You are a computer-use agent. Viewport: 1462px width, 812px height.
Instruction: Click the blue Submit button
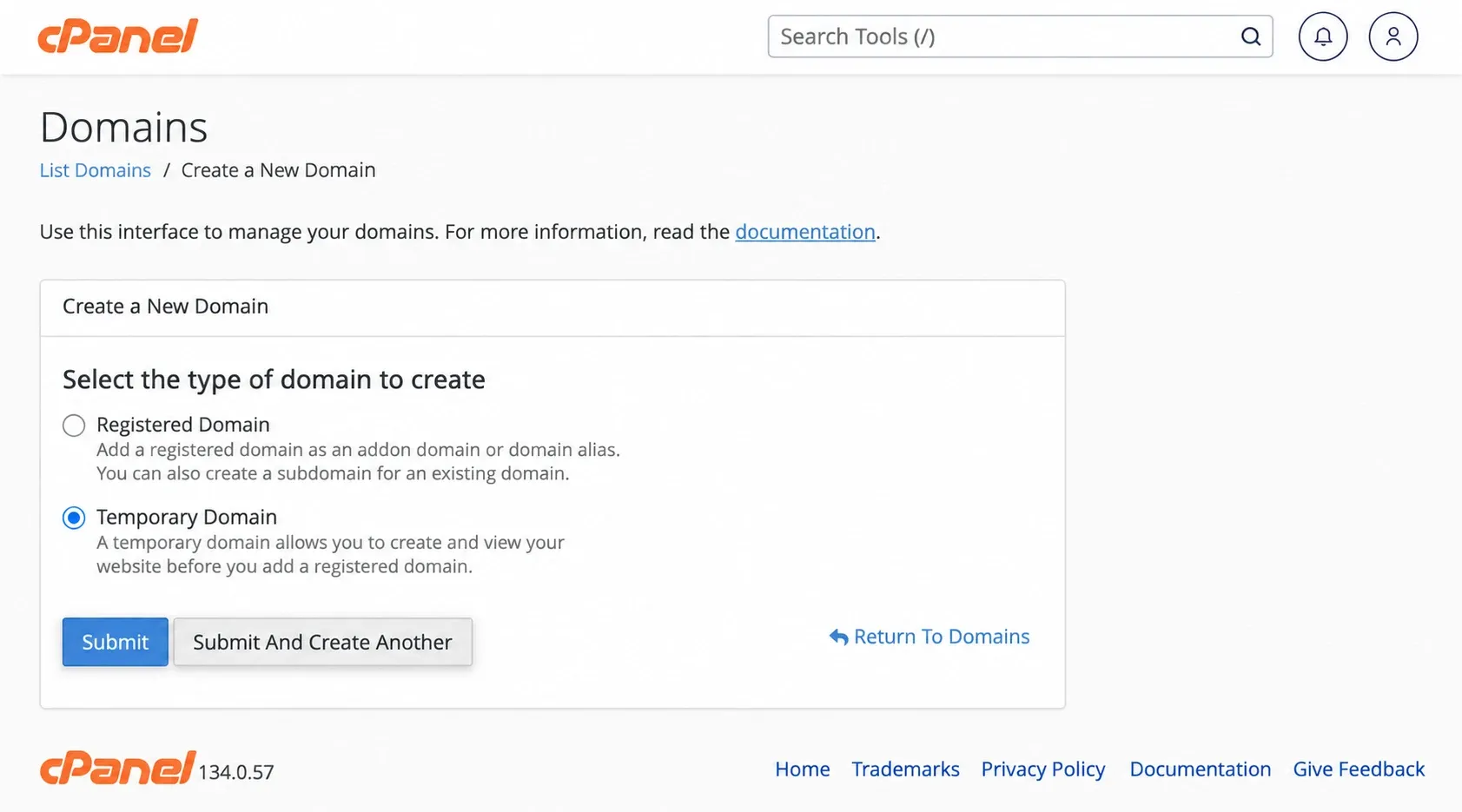[x=116, y=642]
